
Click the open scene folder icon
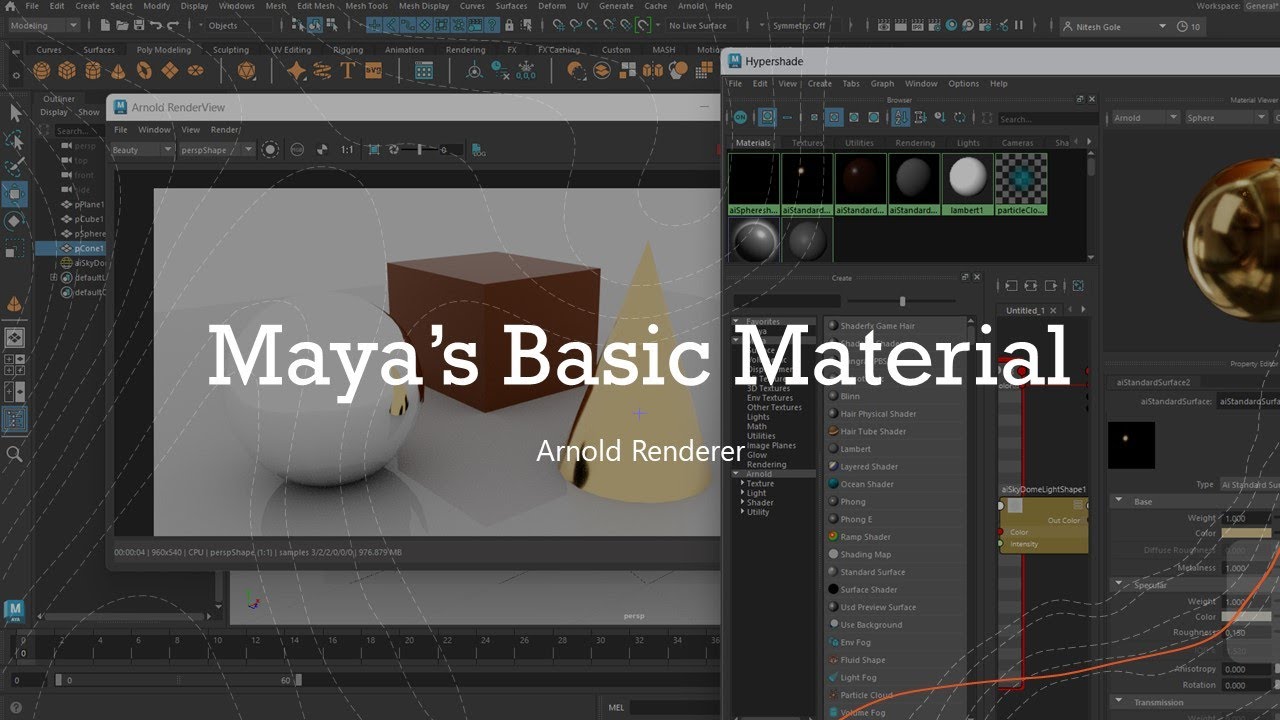[x=122, y=25]
